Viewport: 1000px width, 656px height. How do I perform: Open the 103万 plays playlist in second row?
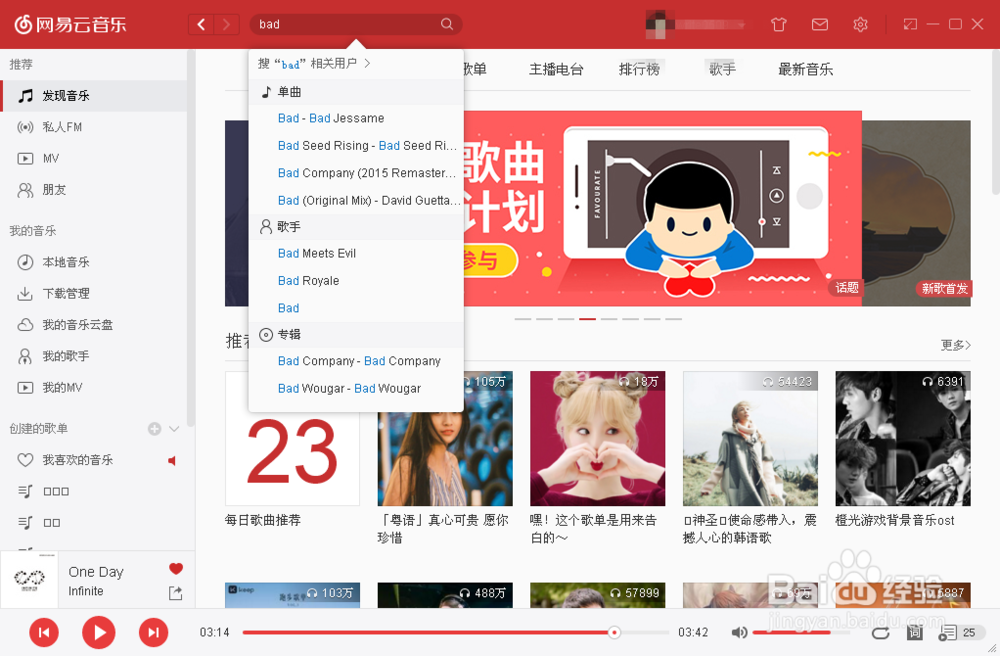coord(292,595)
